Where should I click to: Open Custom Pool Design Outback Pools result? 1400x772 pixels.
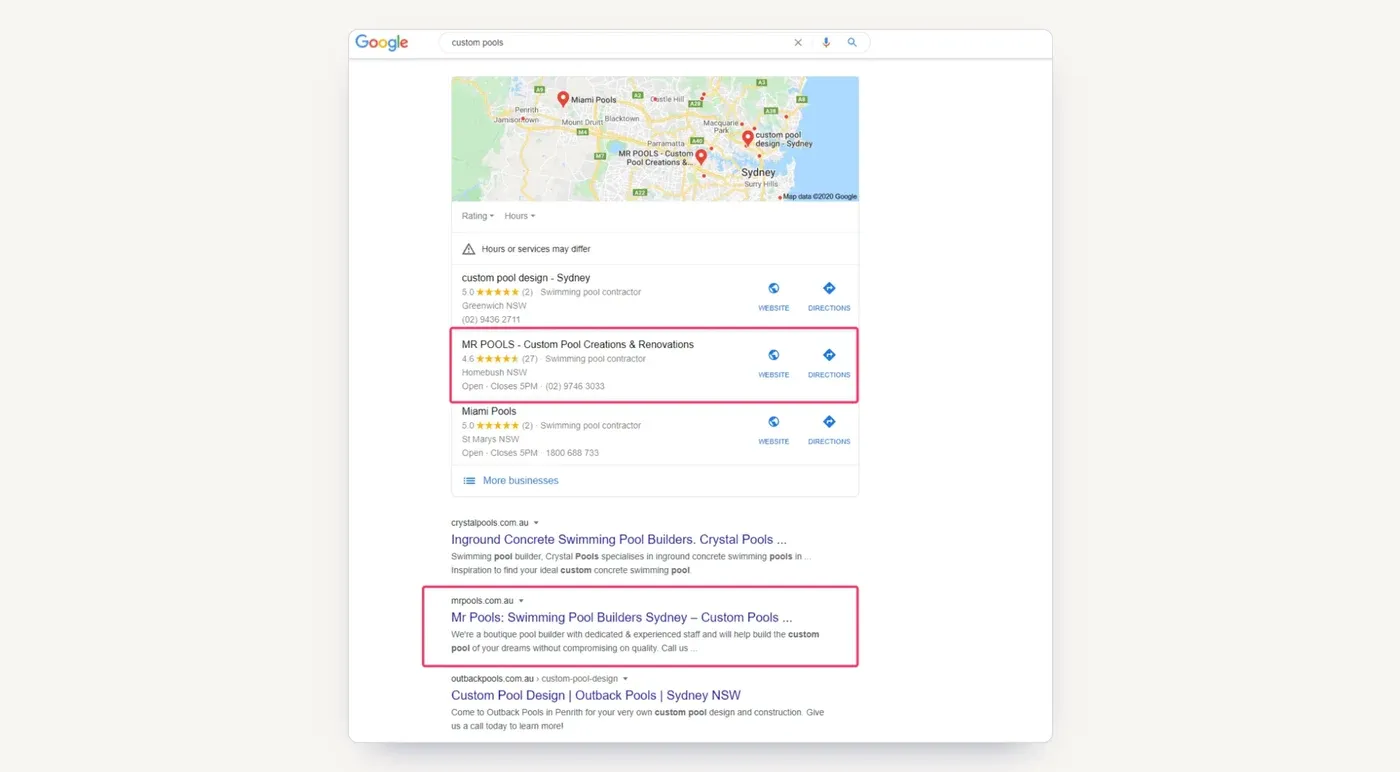[x=596, y=696]
